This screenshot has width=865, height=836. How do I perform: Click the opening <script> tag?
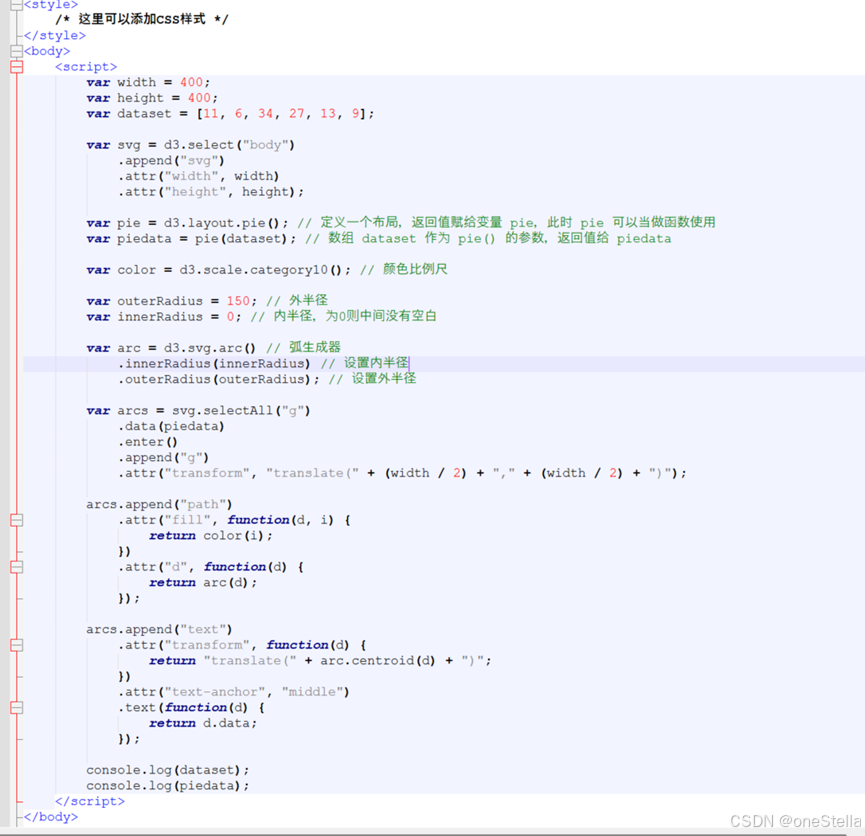click(86, 67)
